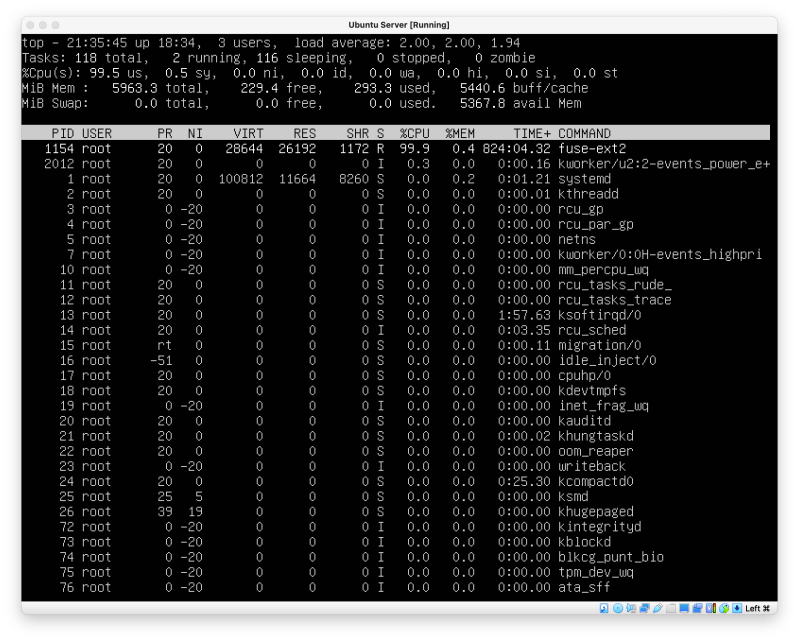The height and width of the screenshot is (641, 799).
Task: Click the rcu_par_gp command entry
Action: coord(596,225)
